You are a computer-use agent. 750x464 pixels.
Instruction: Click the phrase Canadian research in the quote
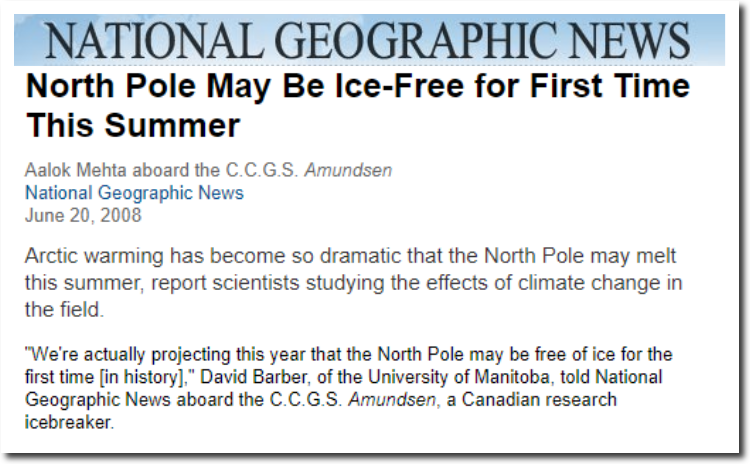coord(539,399)
